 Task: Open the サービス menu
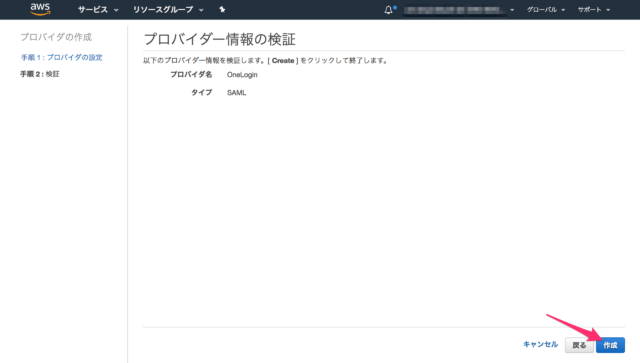(98, 9)
